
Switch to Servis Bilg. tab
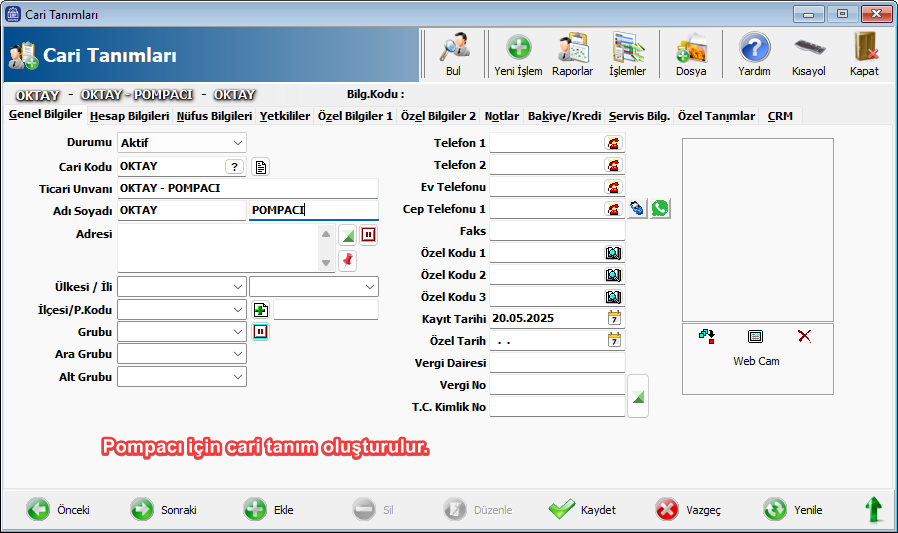pos(639,116)
